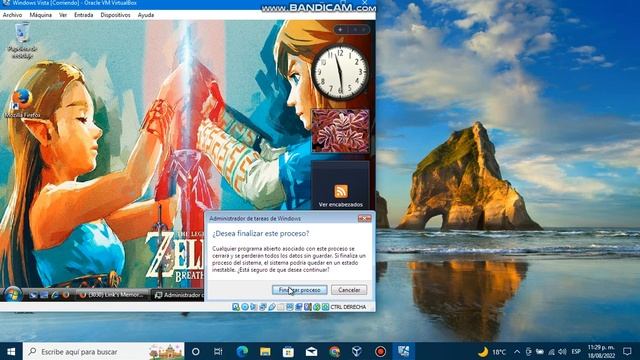Click the recording indicator in VirtualBox status bar
640x360 pixels.
point(299,307)
